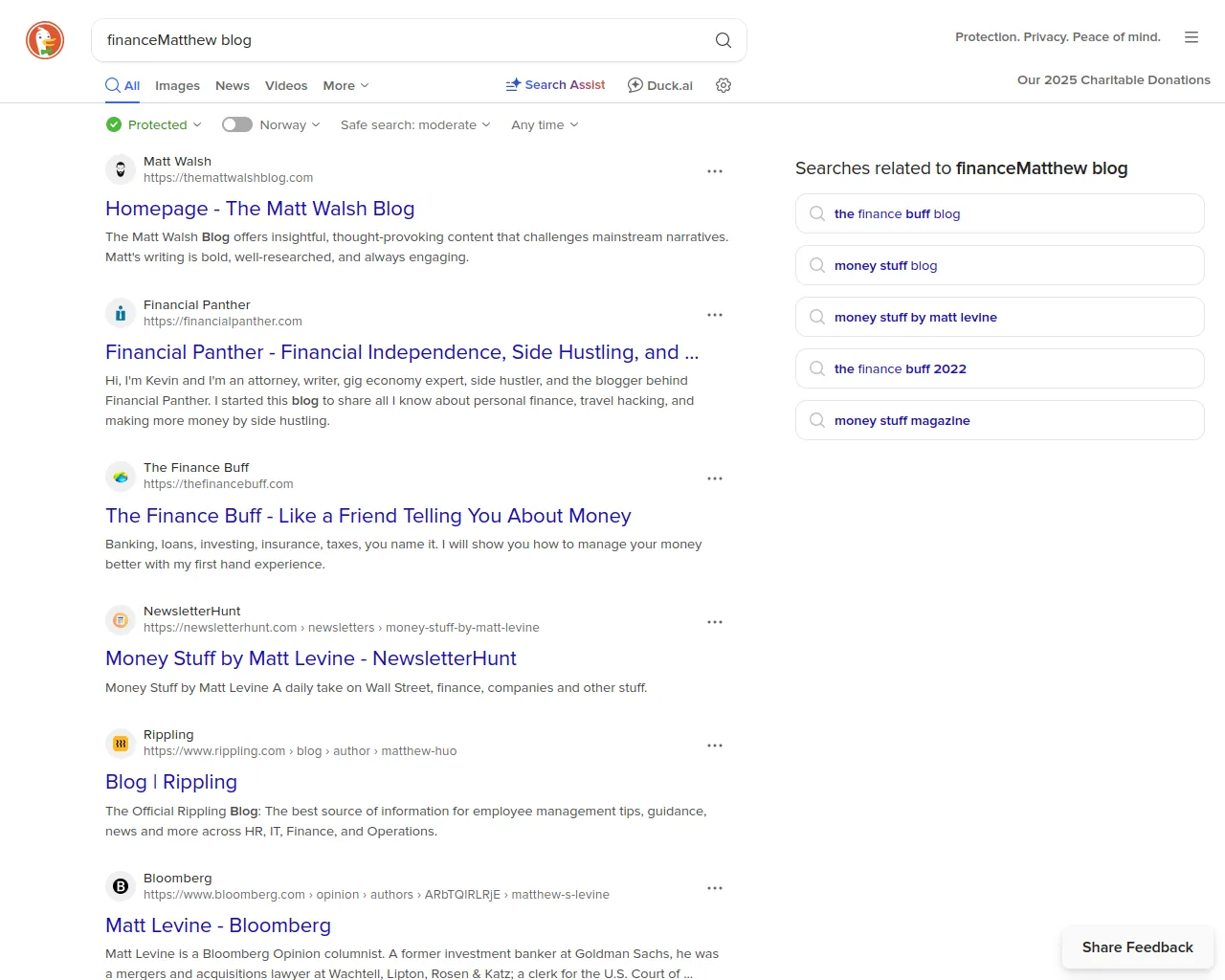Viewport: 1225px width, 980px height.
Task: Search related: money stuff blog
Action: coord(1000,265)
